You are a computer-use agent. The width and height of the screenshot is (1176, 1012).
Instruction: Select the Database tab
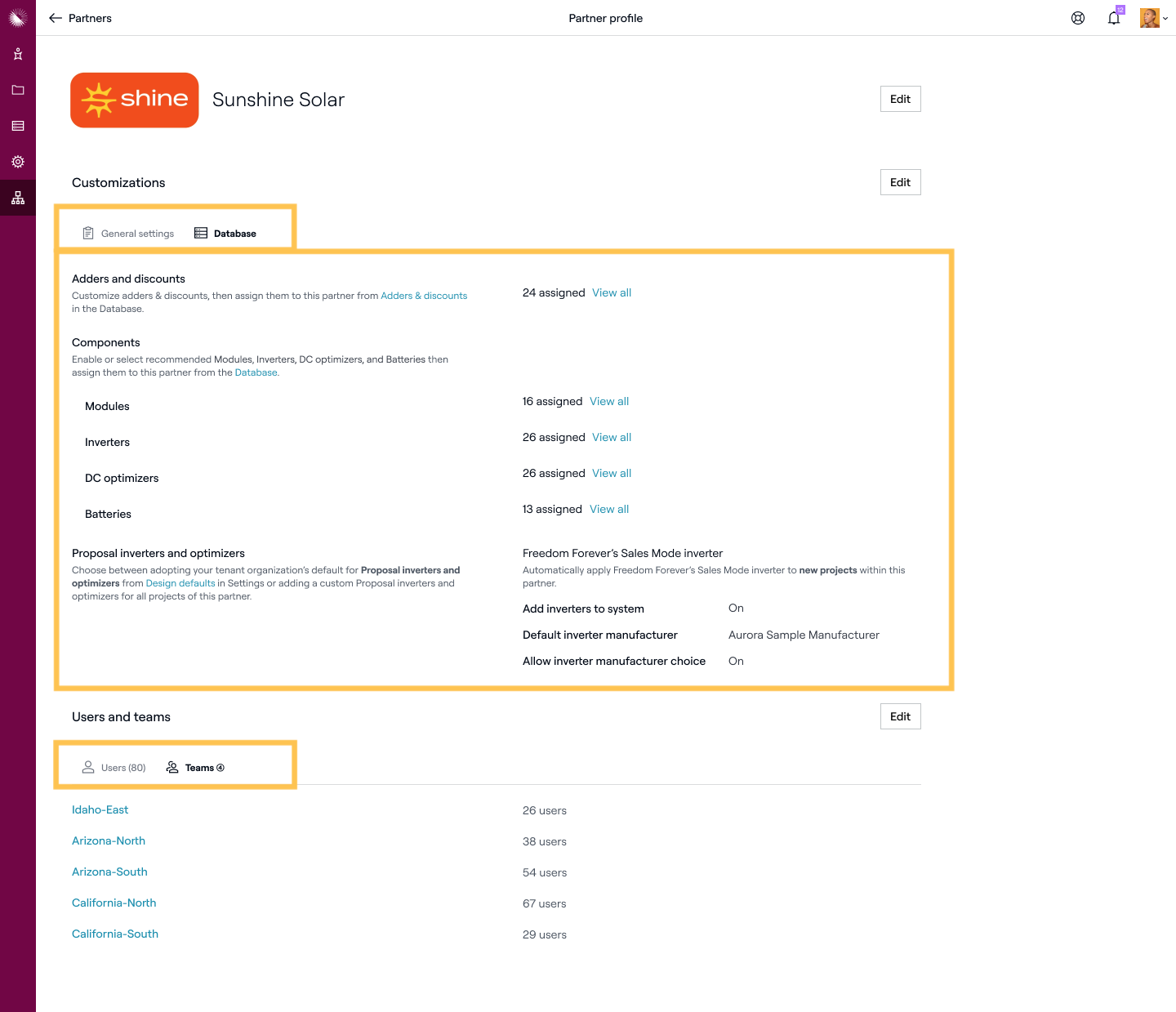tap(225, 234)
